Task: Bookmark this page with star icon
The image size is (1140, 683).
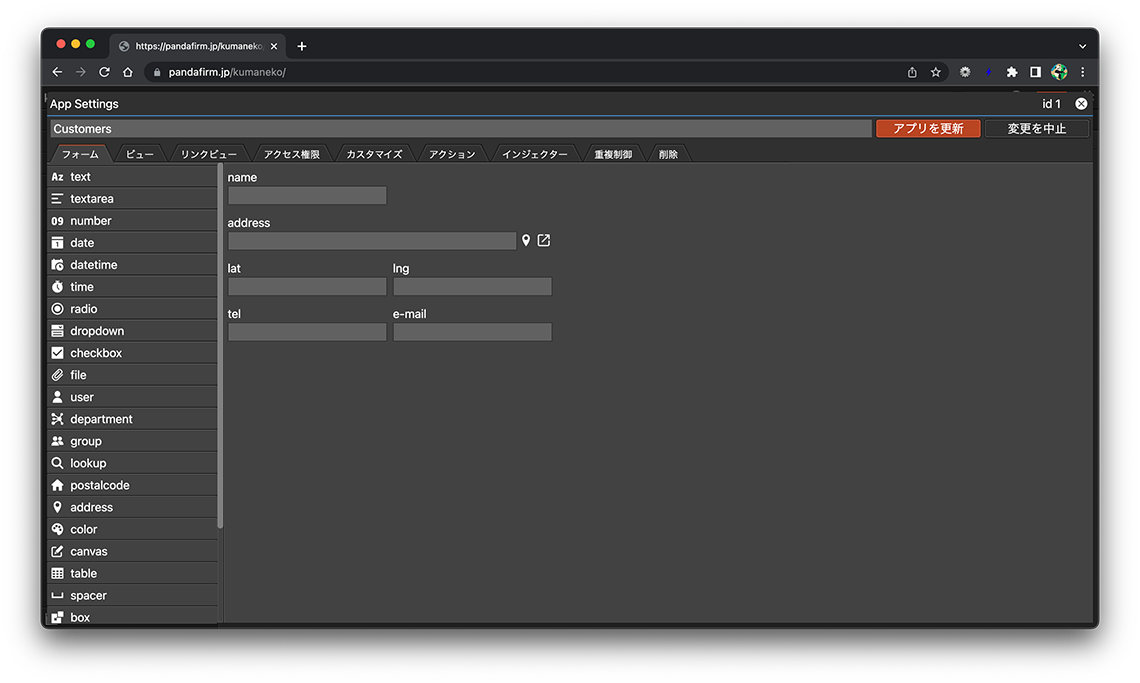Action: [936, 72]
